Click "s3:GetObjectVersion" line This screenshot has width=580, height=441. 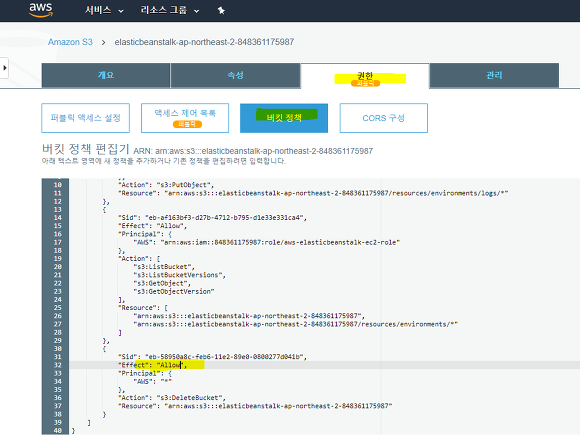point(174,292)
